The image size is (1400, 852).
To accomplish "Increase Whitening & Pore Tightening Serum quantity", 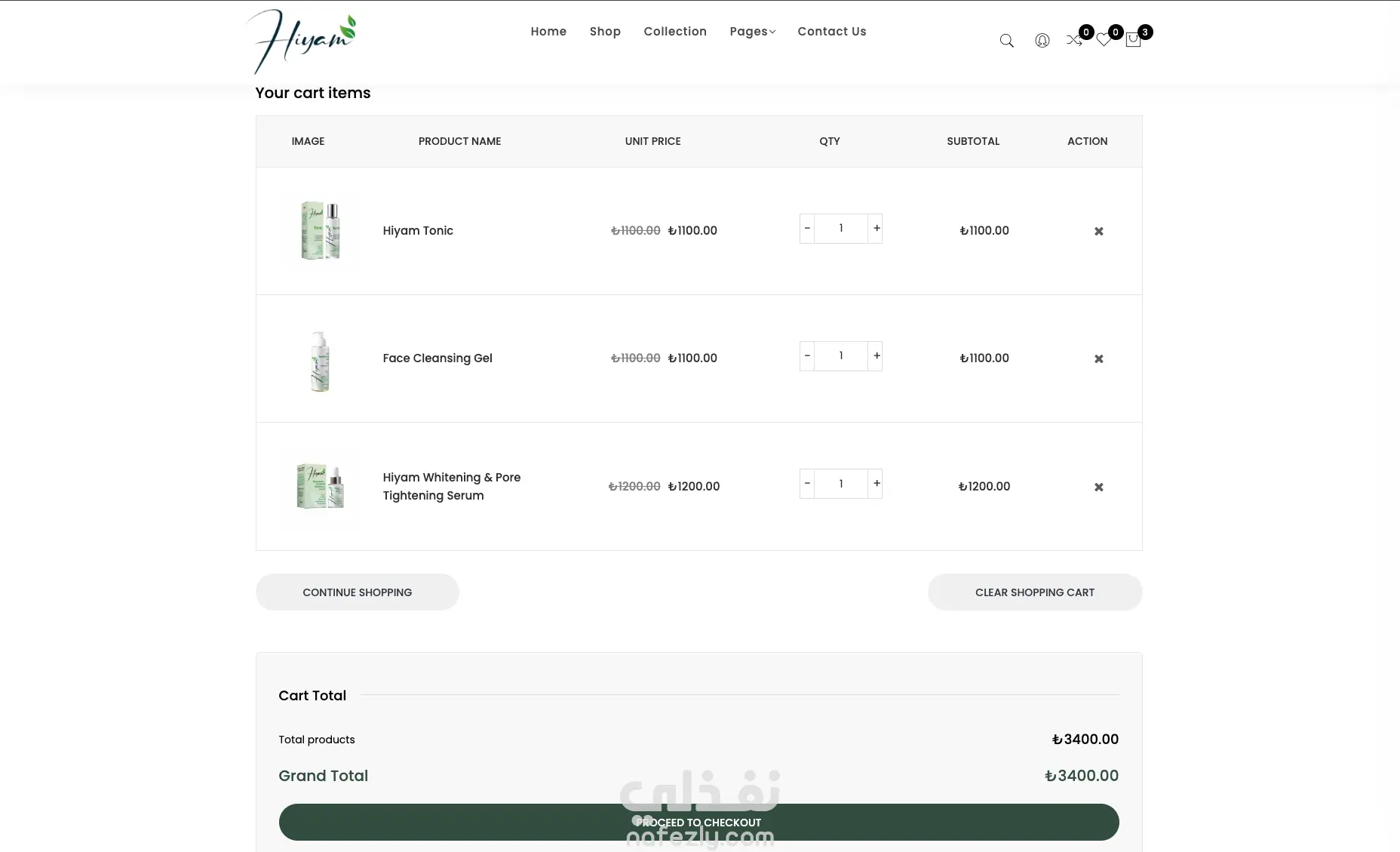I will pyautogui.click(x=876, y=483).
